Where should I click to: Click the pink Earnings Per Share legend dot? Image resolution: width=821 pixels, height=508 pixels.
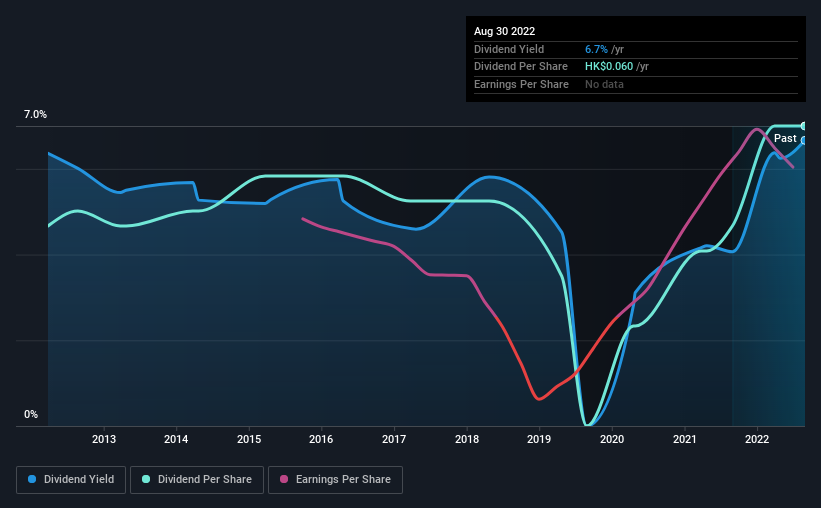[284, 479]
